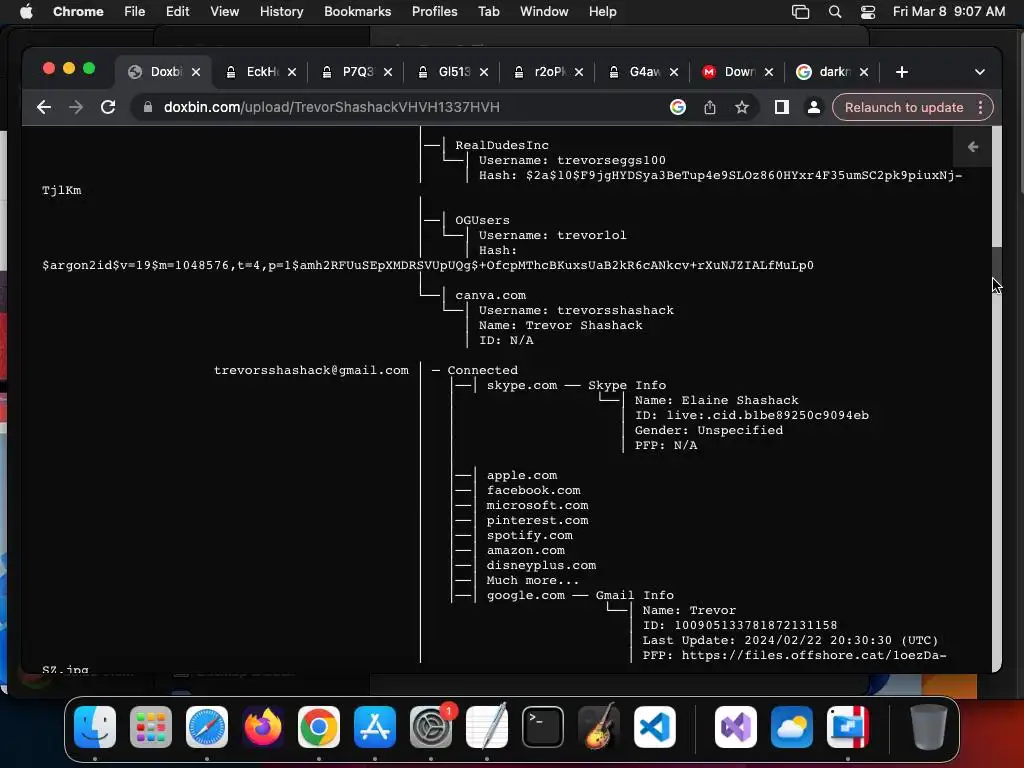Open the Trash in the Dock
The height and width of the screenshot is (768, 1024).
point(929,726)
